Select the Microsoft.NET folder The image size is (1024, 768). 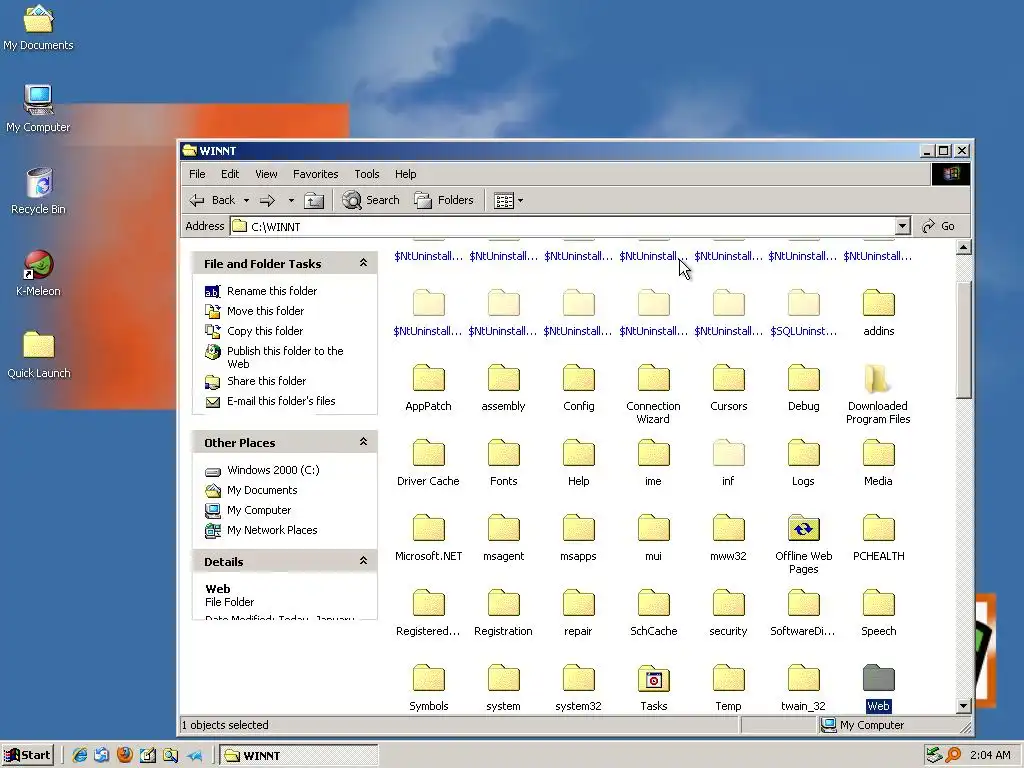tap(428, 537)
